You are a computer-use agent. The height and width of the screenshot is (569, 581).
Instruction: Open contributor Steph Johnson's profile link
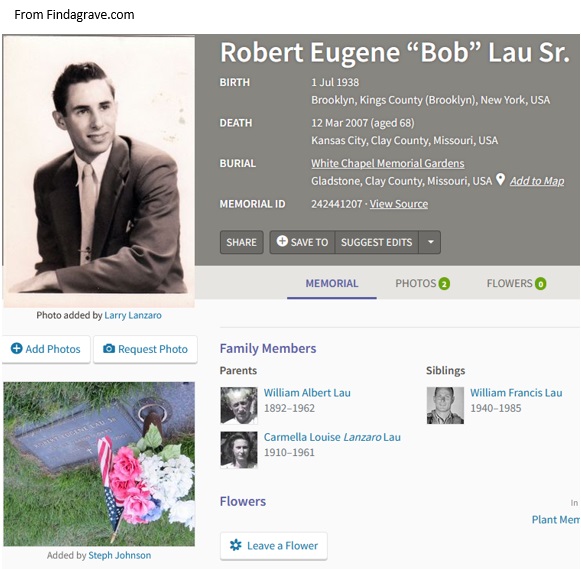(x=120, y=555)
